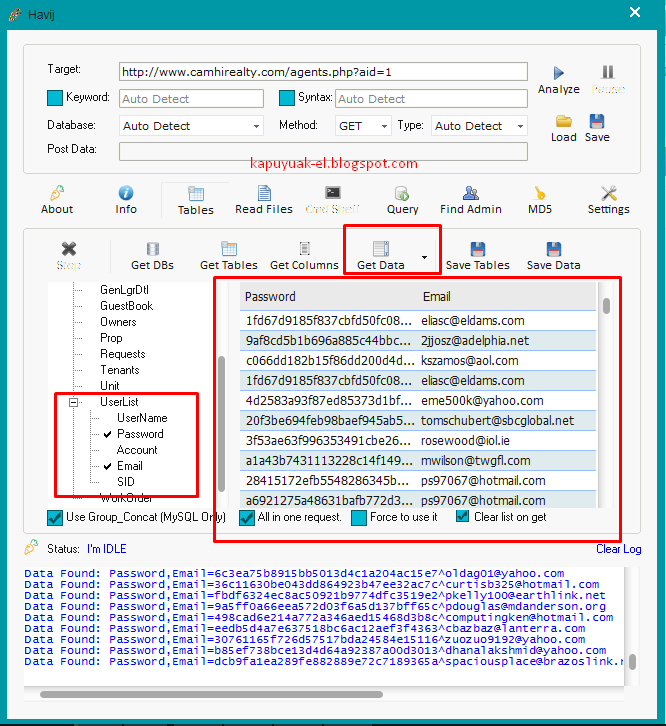The height and width of the screenshot is (726, 666).
Task: Click the tables tree vertical scrollbar
Action: pos(221,424)
